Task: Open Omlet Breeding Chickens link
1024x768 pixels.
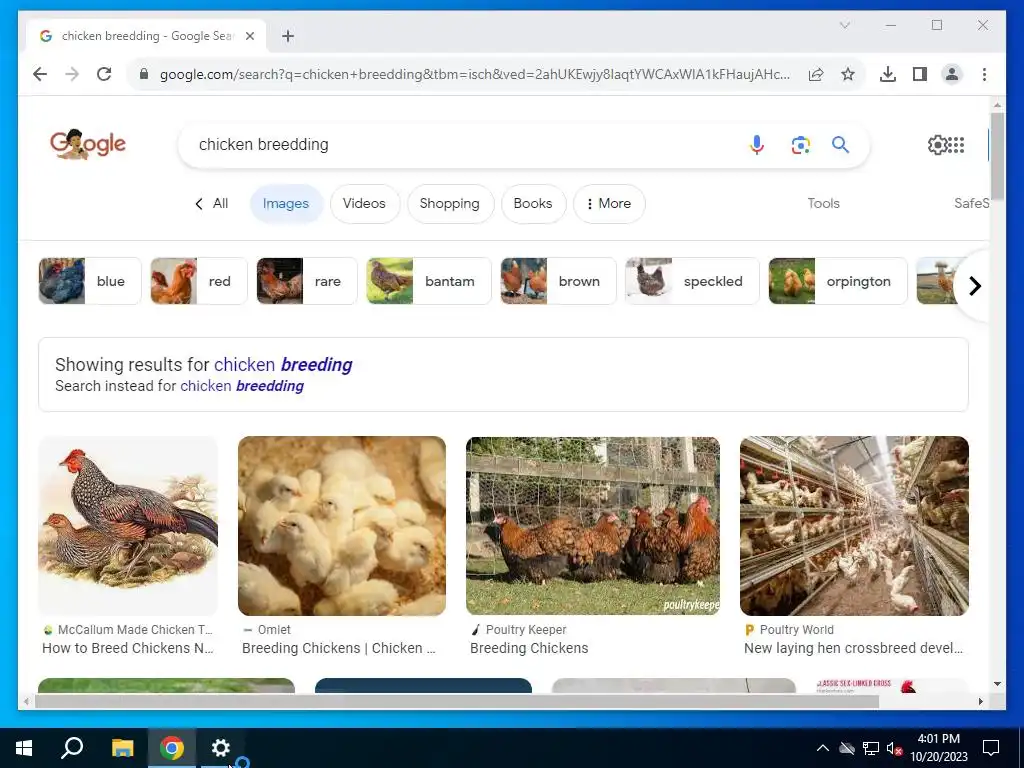Action: pos(339,648)
